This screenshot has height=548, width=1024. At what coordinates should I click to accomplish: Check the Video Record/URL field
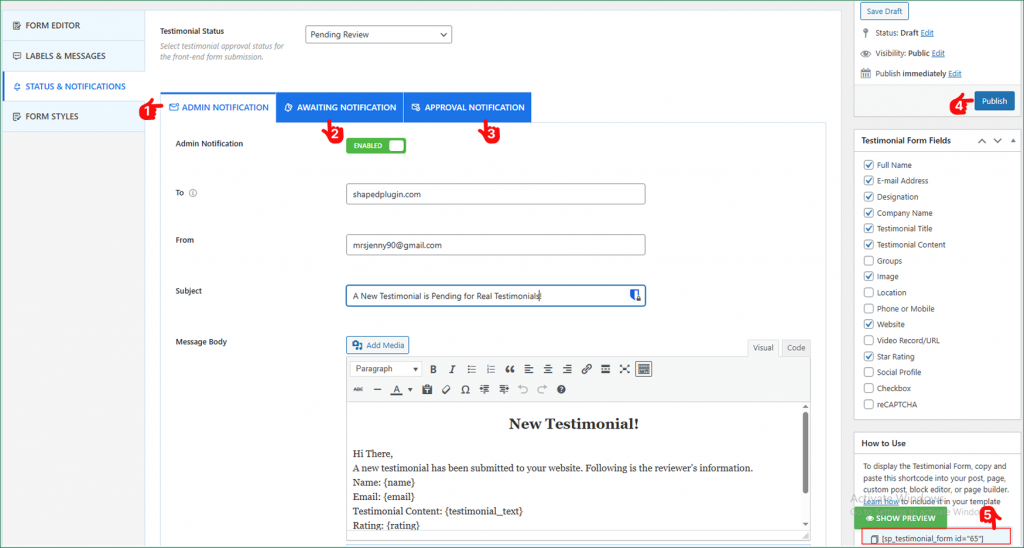pos(869,340)
